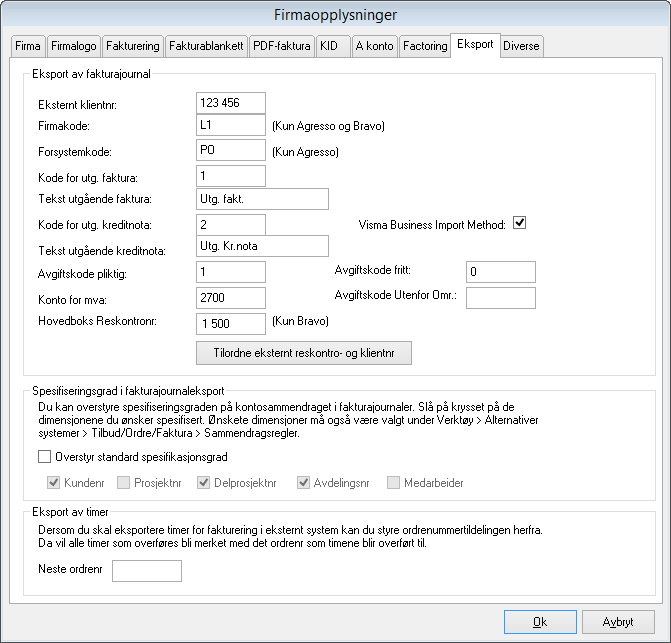
Task: Click the (Kun Agresso og Bravo) note
Action: pyautogui.click(x=328, y=126)
